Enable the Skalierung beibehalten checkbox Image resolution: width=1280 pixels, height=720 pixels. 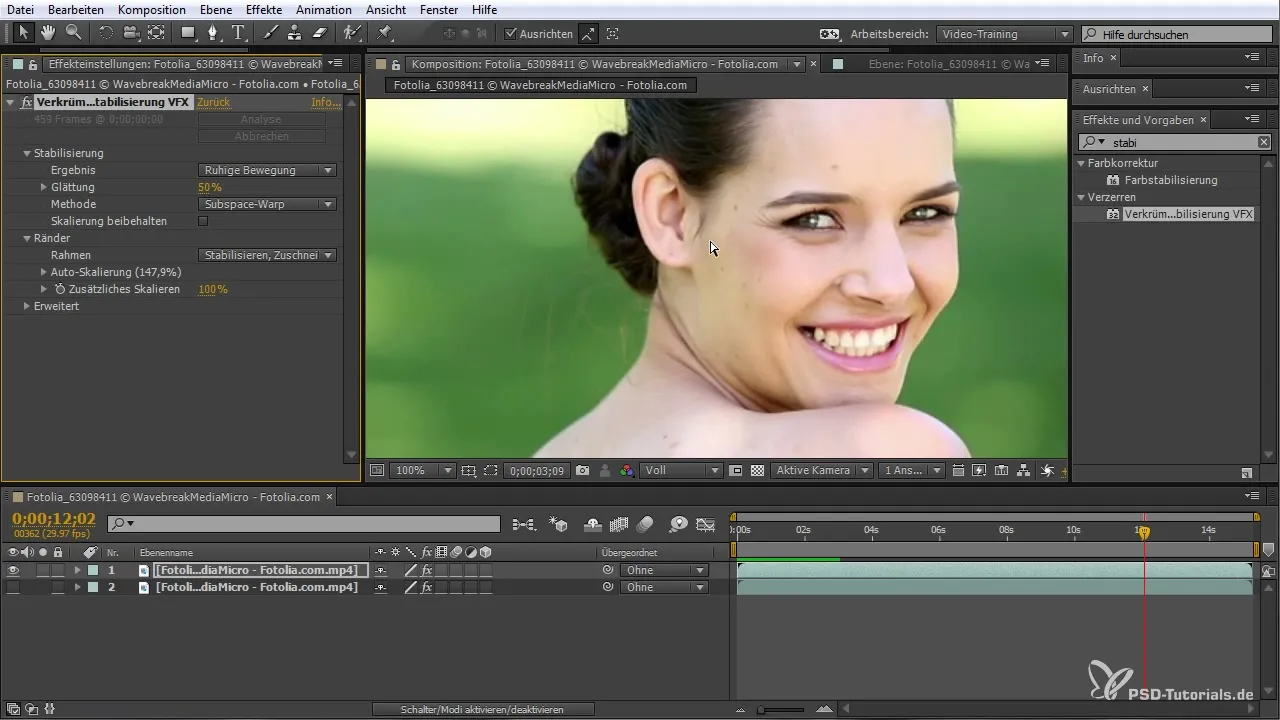pyautogui.click(x=203, y=221)
